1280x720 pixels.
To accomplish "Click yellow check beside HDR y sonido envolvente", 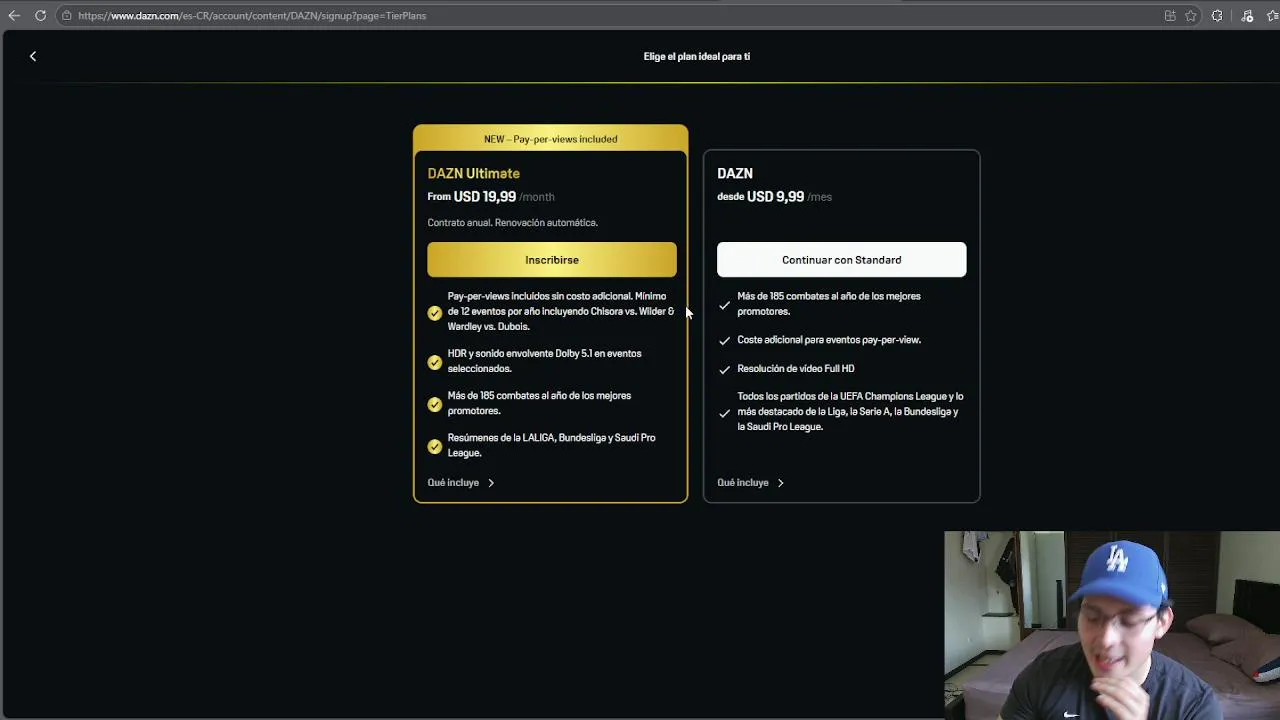I will (435, 362).
